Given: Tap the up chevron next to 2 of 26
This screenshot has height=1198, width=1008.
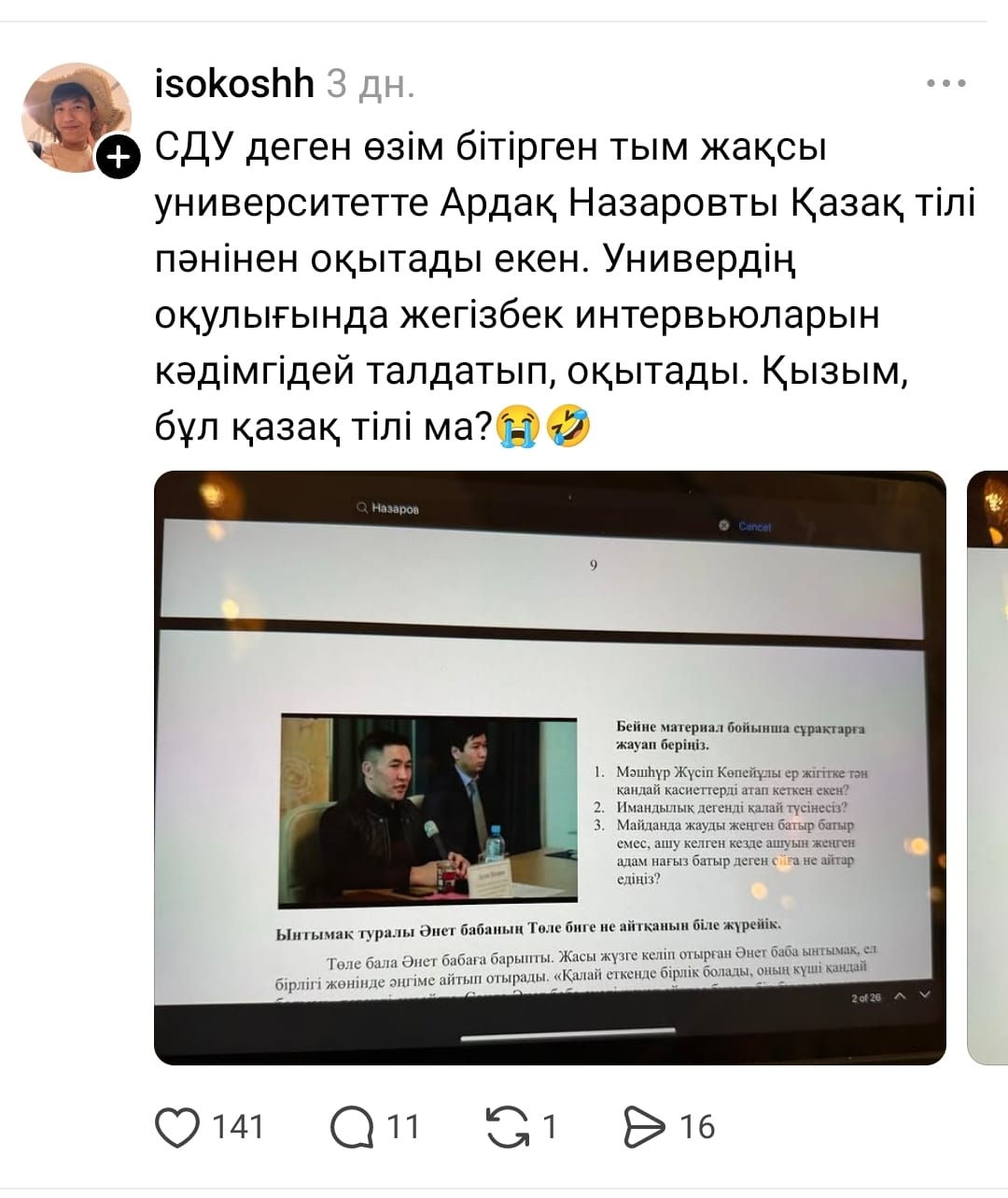Looking at the screenshot, I should 900,995.
